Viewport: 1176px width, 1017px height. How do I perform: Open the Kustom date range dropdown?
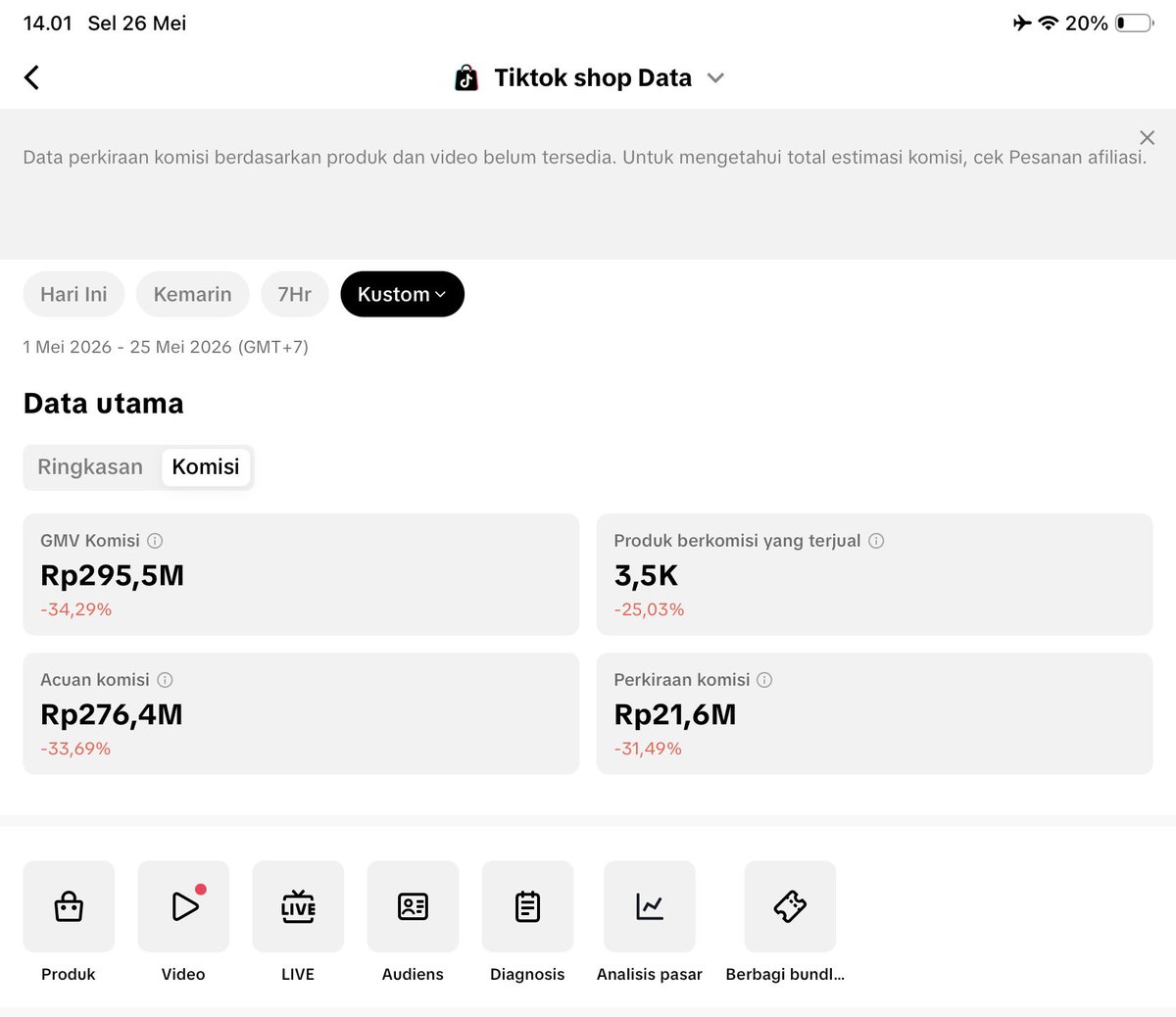tap(402, 294)
